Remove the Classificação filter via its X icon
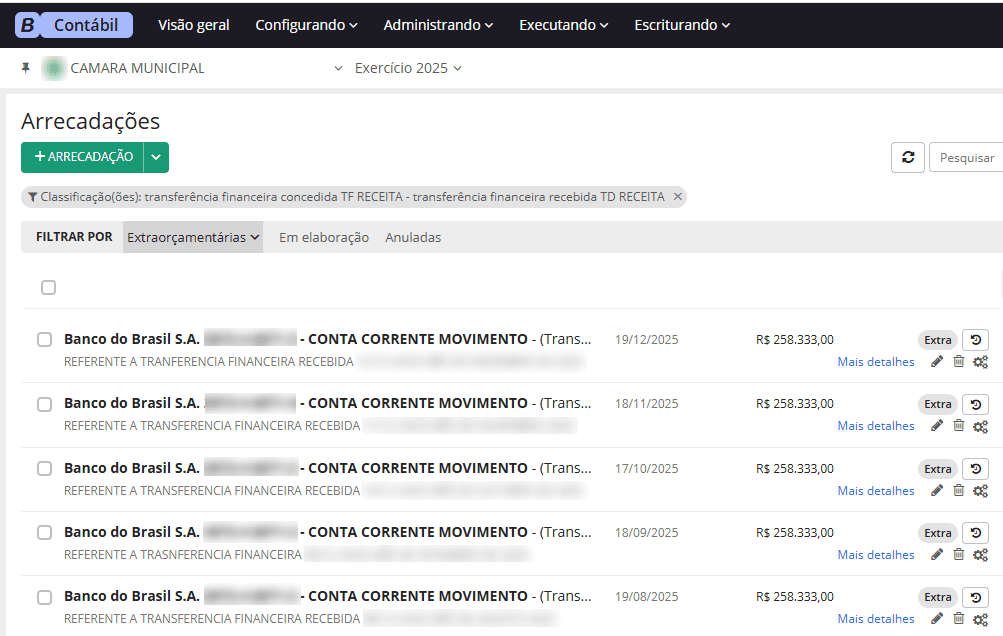This screenshot has height=636, width=1003. pos(677,196)
